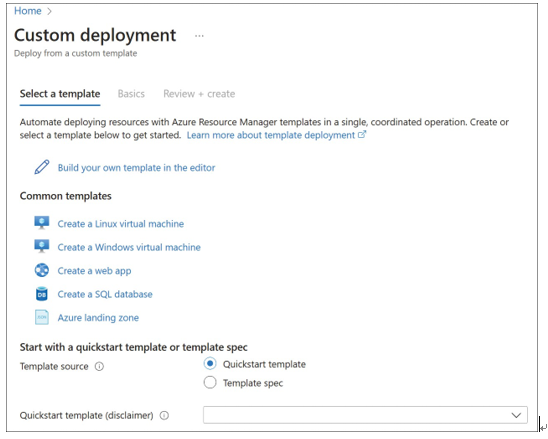Click the Linux virtual machine monitor icon
The height and width of the screenshot is (439, 548).
pos(42,223)
